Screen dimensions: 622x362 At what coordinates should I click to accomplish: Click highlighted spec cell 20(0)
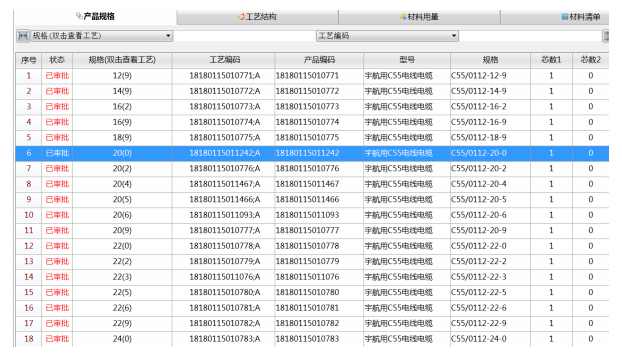122,153
